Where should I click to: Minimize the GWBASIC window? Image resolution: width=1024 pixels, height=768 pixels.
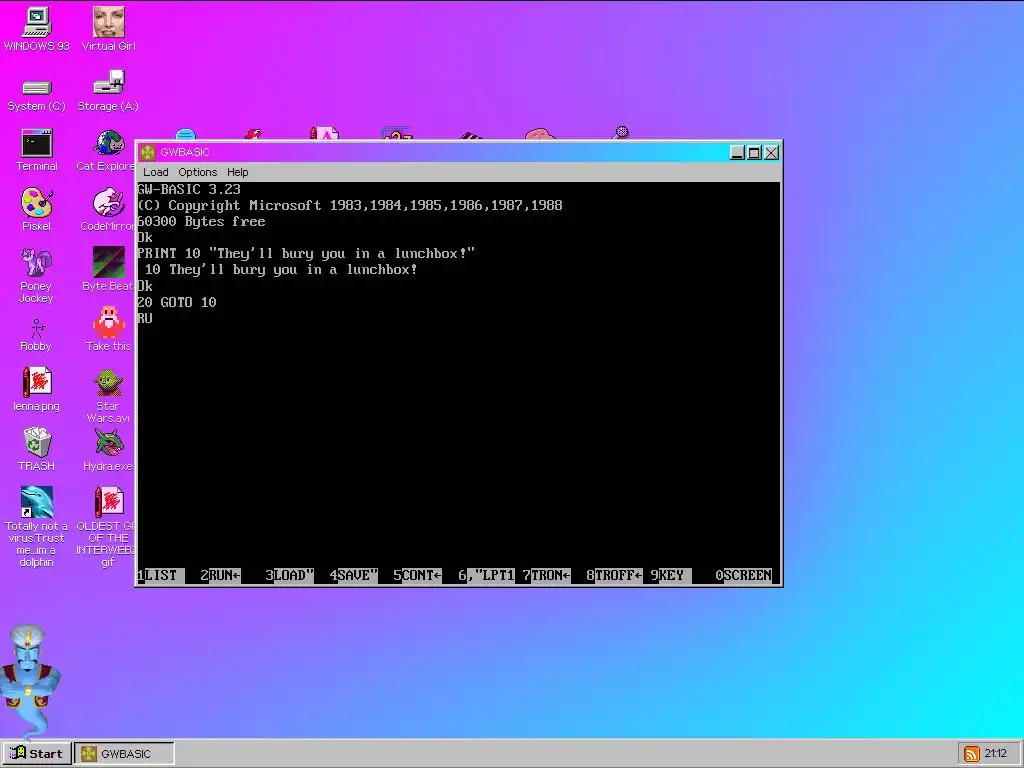[737, 153]
